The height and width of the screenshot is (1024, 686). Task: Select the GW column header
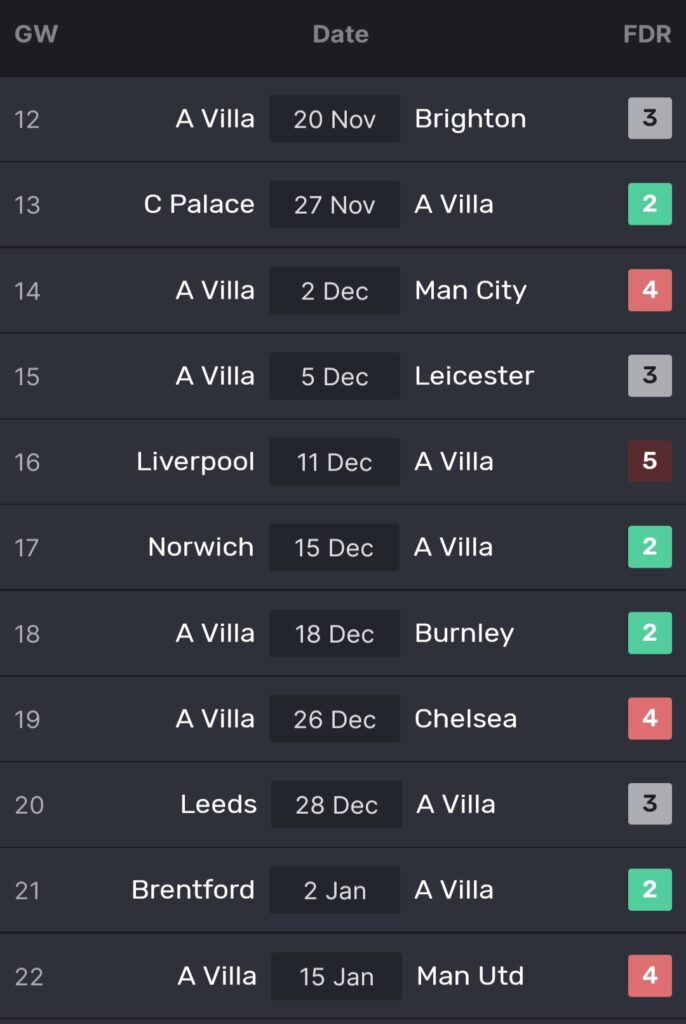click(36, 34)
